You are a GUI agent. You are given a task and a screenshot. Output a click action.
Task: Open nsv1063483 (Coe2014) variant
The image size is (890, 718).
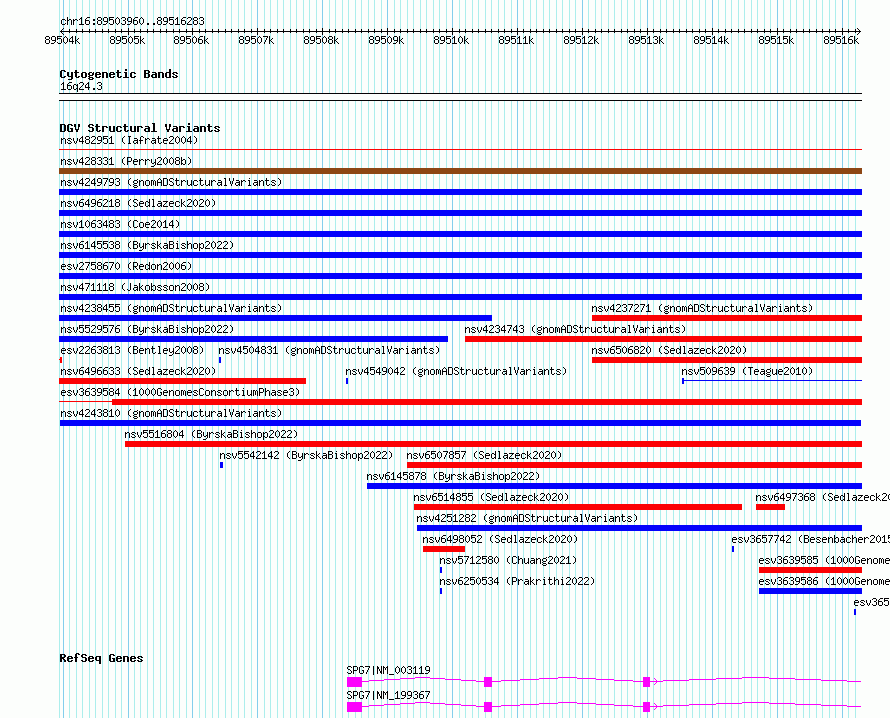pos(120,224)
